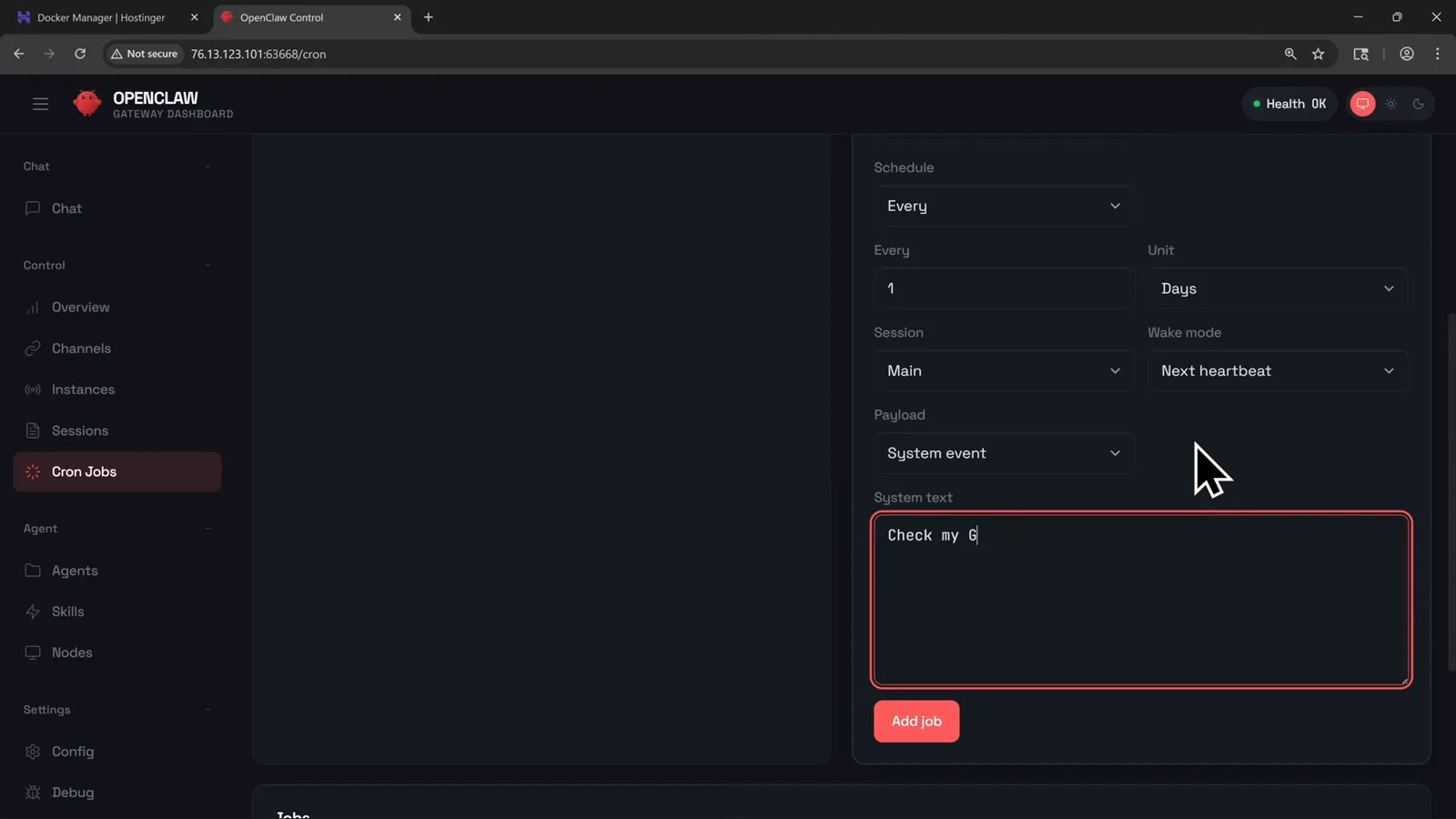Viewport: 1456px width, 819px height.
Task: Open Wake mode dropdown showing Next heartbeat
Action: point(1278,370)
